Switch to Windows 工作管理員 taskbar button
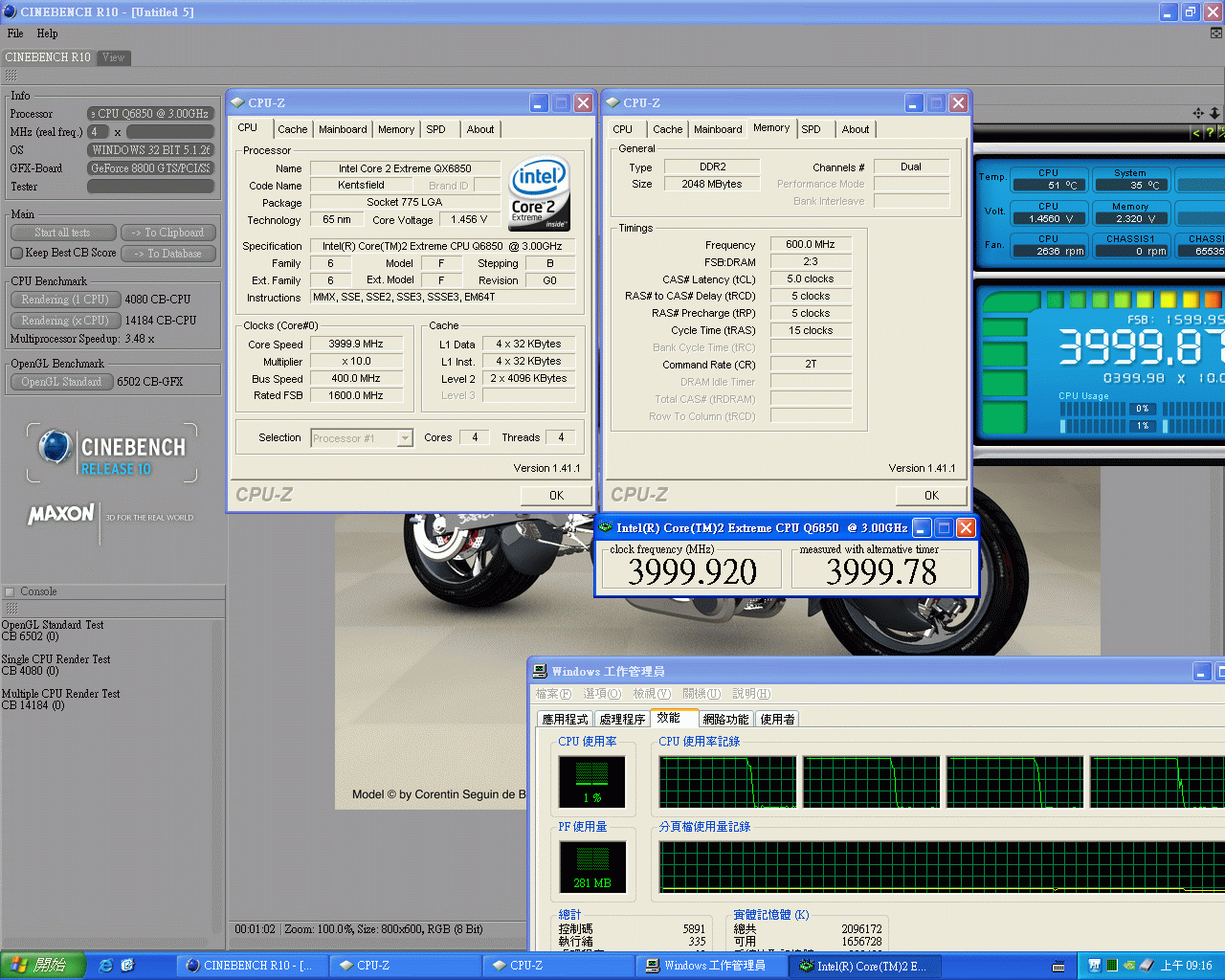The height and width of the screenshot is (980, 1225). (x=713, y=966)
